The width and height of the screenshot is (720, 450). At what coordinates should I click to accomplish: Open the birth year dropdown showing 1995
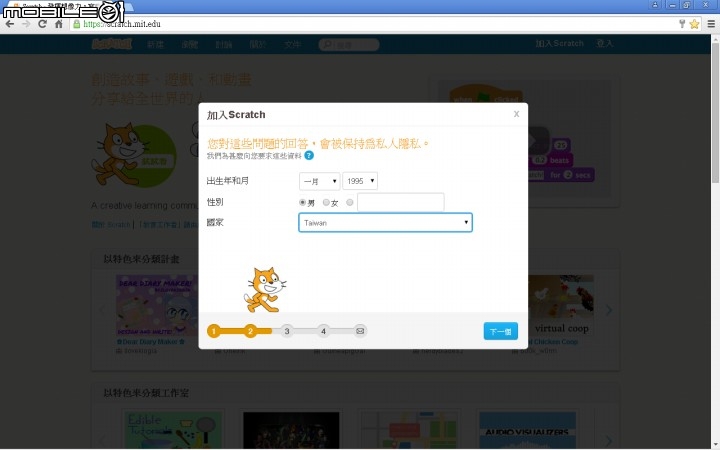pos(360,181)
